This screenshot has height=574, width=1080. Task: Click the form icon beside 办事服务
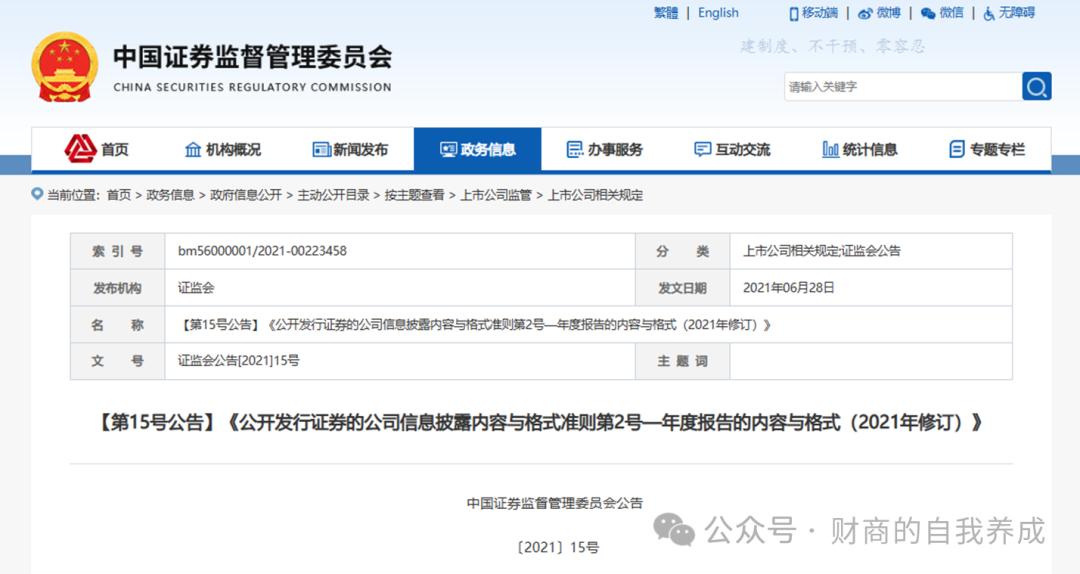click(574, 150)
